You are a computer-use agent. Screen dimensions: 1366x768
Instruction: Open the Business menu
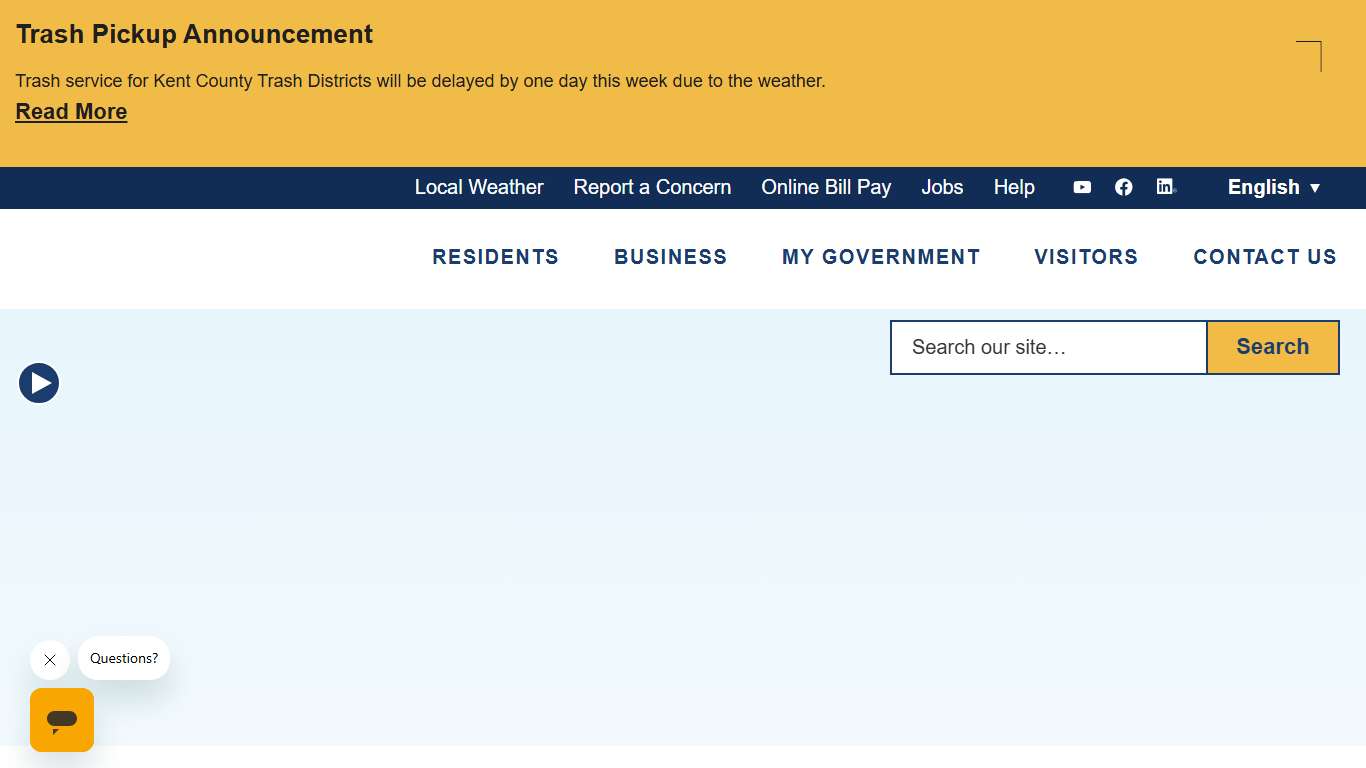click(670, 257)
